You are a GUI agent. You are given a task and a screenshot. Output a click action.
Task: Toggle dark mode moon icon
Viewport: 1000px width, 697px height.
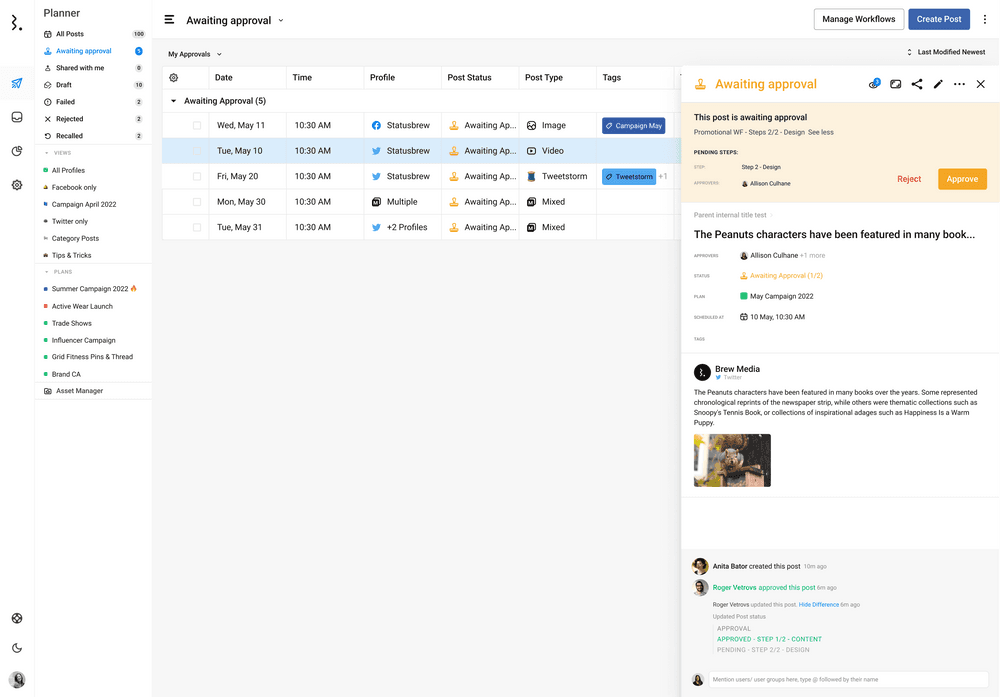click(17, 648)
